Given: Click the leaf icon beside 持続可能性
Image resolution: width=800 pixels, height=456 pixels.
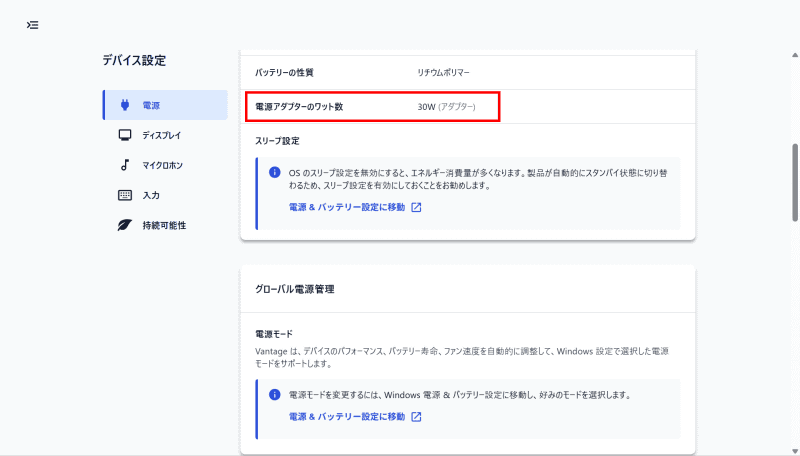Looking at the screenshot, I should click(125, 225).
